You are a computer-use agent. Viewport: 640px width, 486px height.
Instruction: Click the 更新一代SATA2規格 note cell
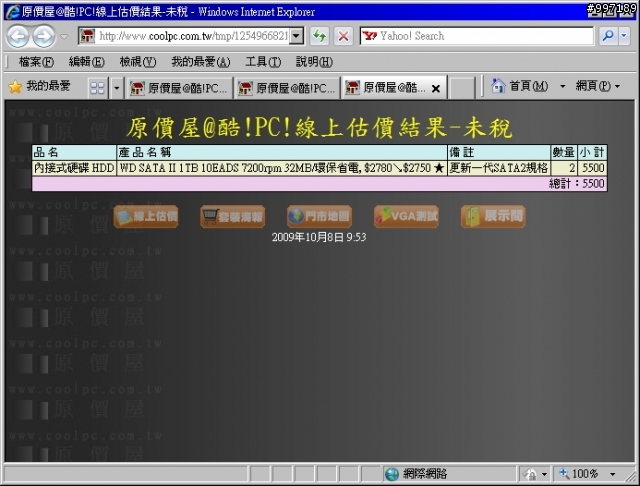tap(499, 168)
